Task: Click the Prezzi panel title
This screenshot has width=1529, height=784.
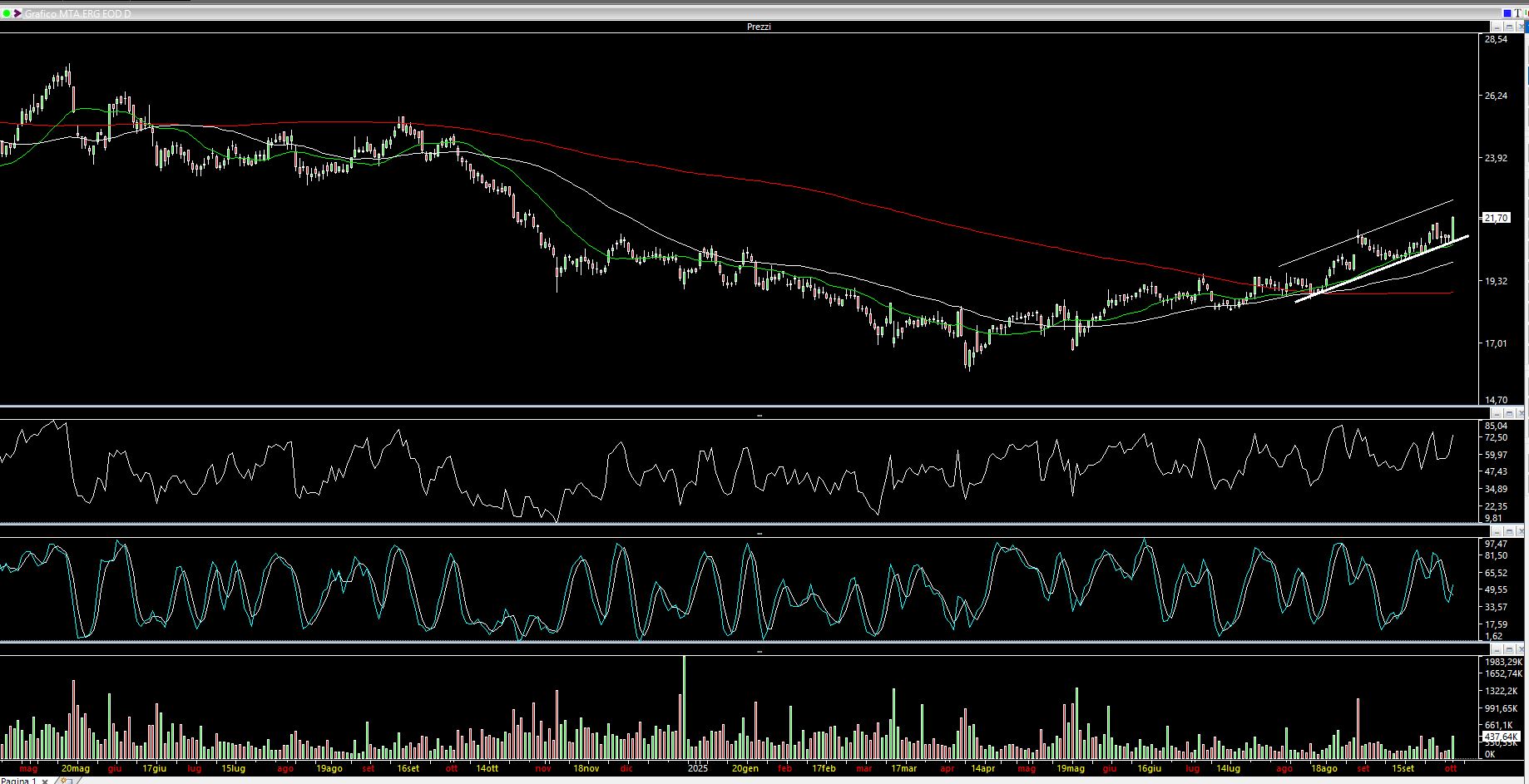Action: coord(759,27)
